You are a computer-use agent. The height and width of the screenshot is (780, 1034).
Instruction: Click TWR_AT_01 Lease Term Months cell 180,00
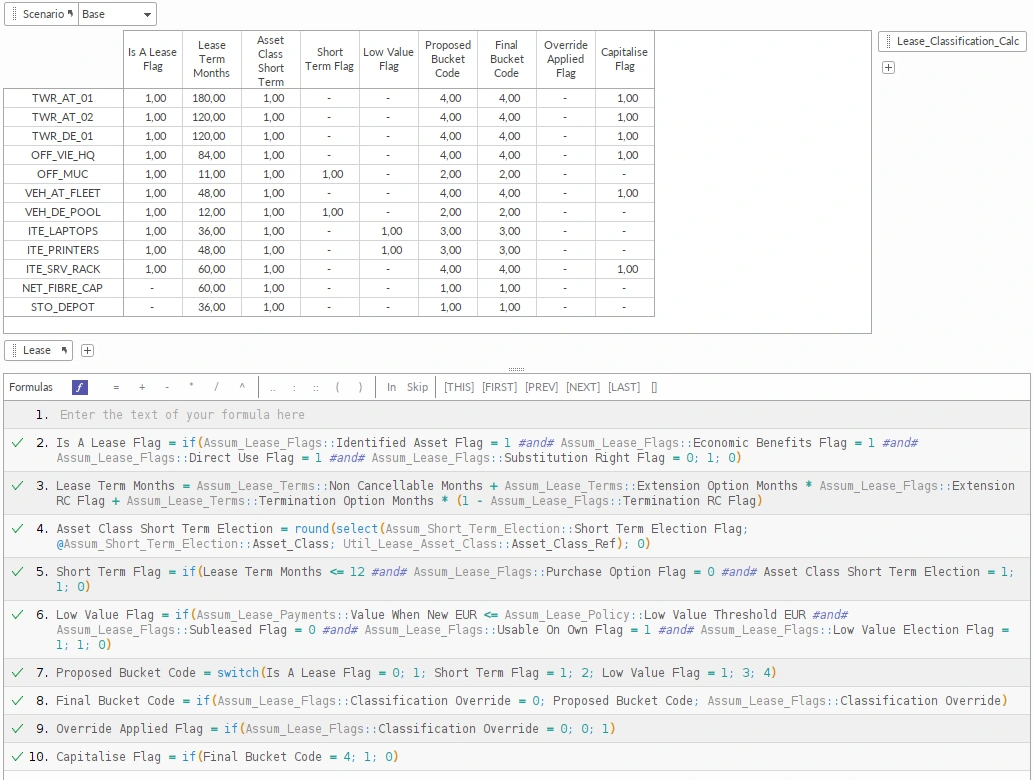[x=212, y=98]
